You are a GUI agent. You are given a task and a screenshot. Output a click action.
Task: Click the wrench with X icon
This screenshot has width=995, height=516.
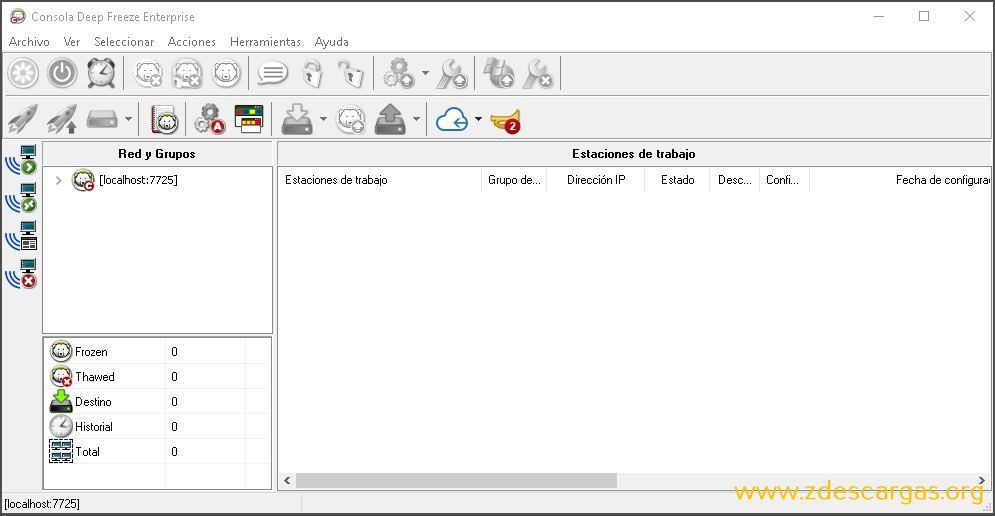(538, 74)
